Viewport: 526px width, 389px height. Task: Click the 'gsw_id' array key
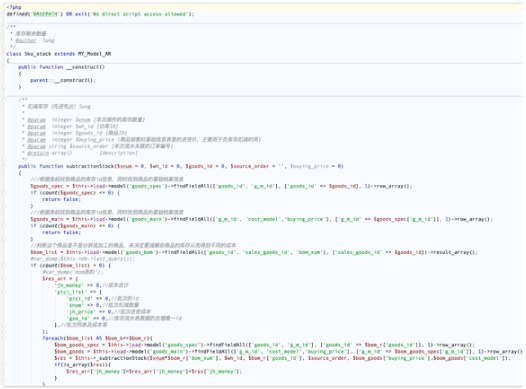coord(78,318)
